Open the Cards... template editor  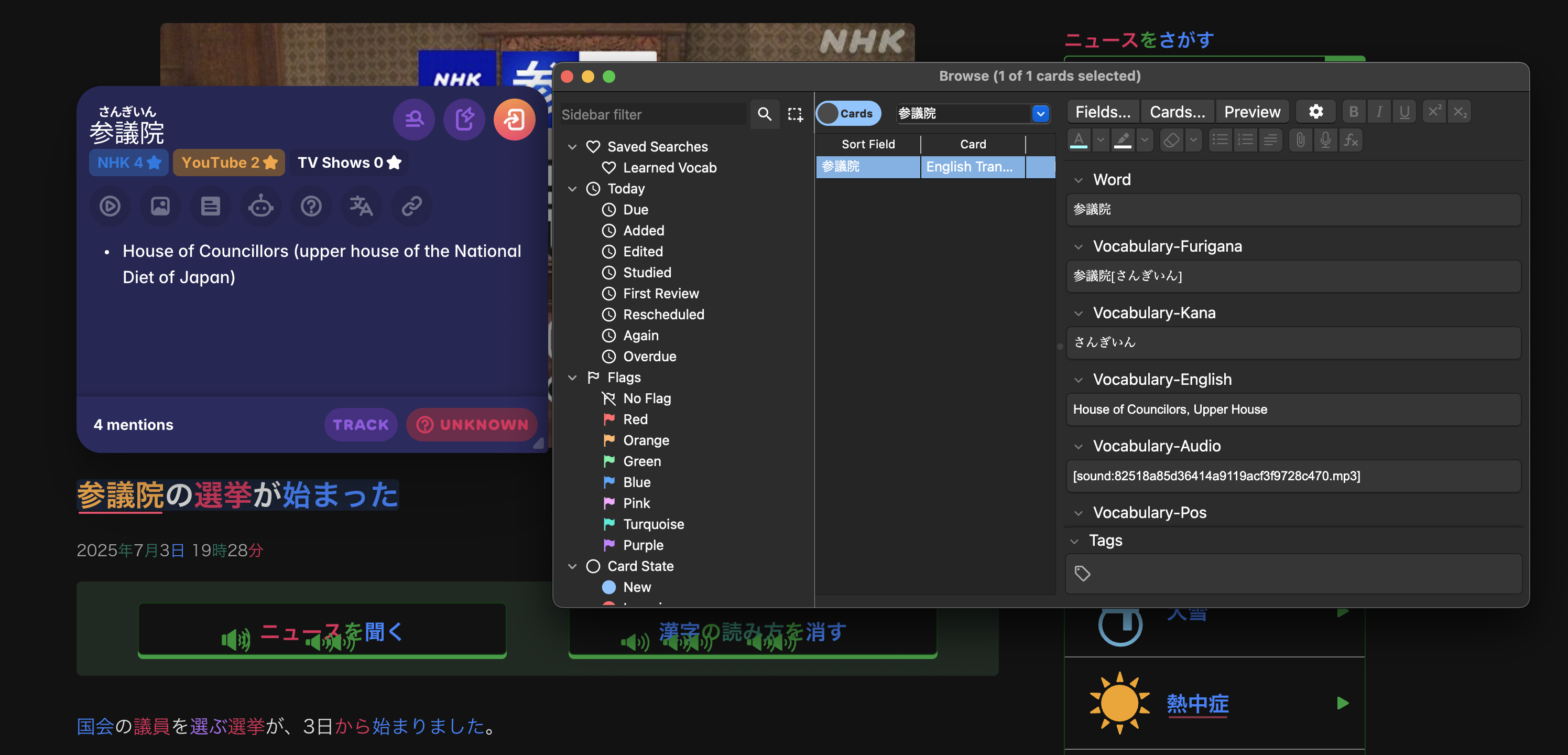(1177, 112)
